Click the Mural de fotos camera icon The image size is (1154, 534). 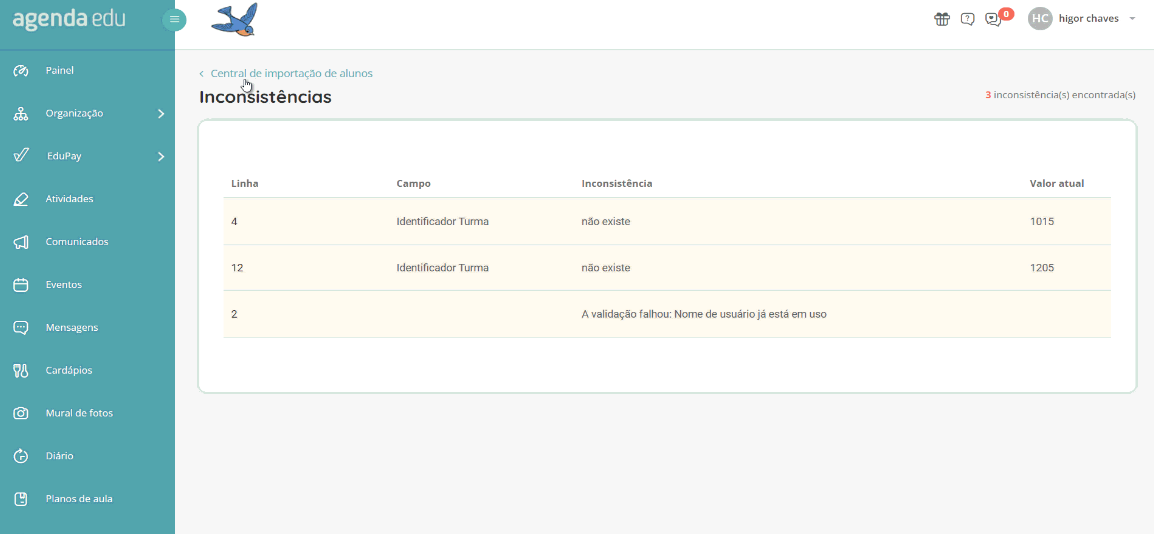click(20, 413)
